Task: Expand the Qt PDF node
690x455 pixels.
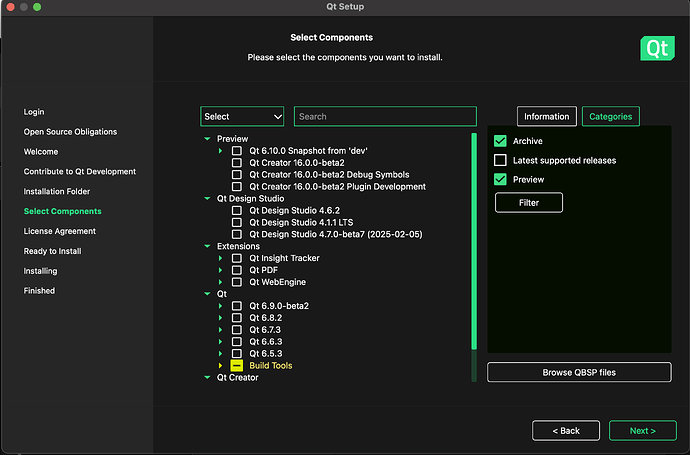Action: coord(220,270)
